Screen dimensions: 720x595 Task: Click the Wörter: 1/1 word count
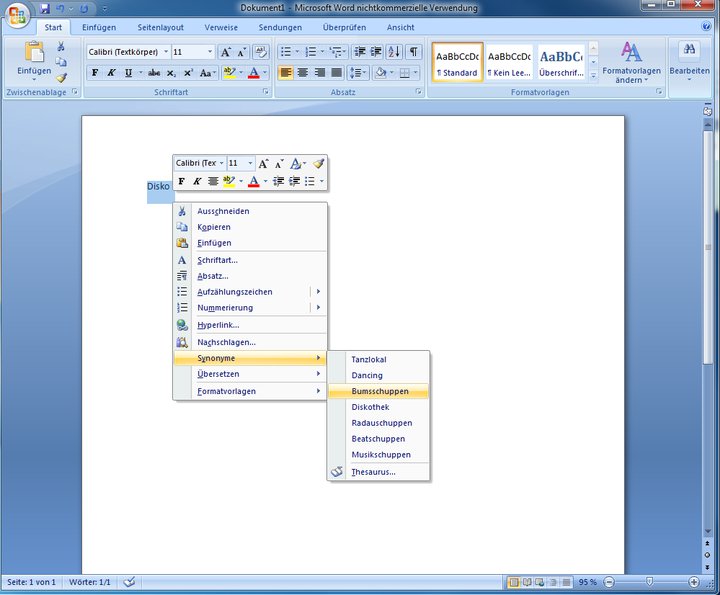tap(90, 582)
